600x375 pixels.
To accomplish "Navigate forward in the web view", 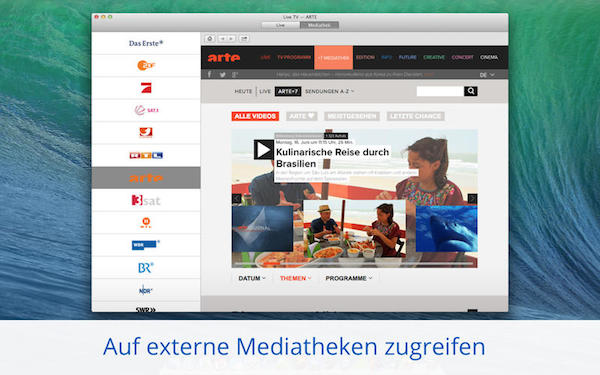I will coord(231,38).
